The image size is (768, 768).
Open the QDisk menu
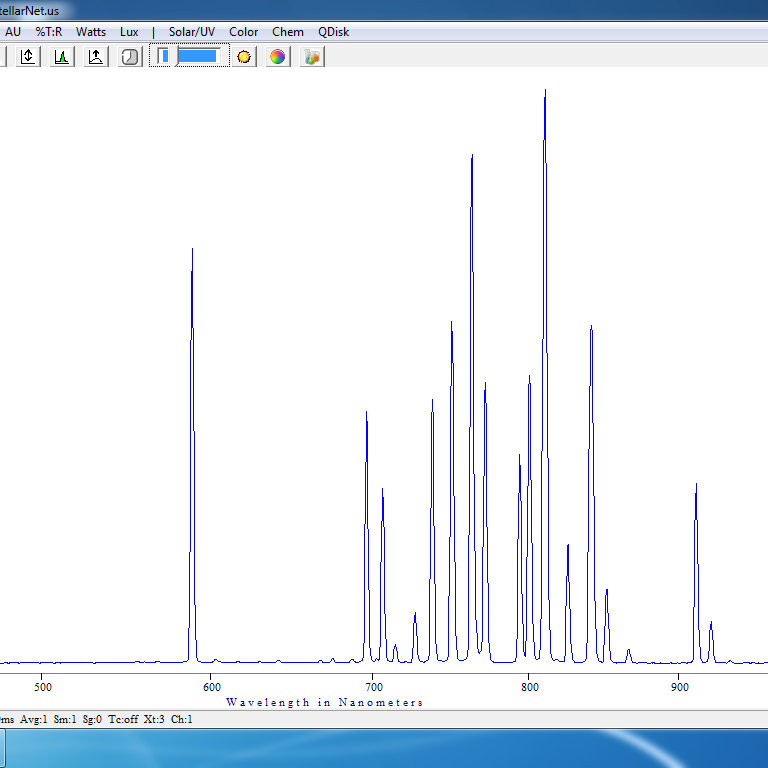pyautogui.click(x=334, y=32)
